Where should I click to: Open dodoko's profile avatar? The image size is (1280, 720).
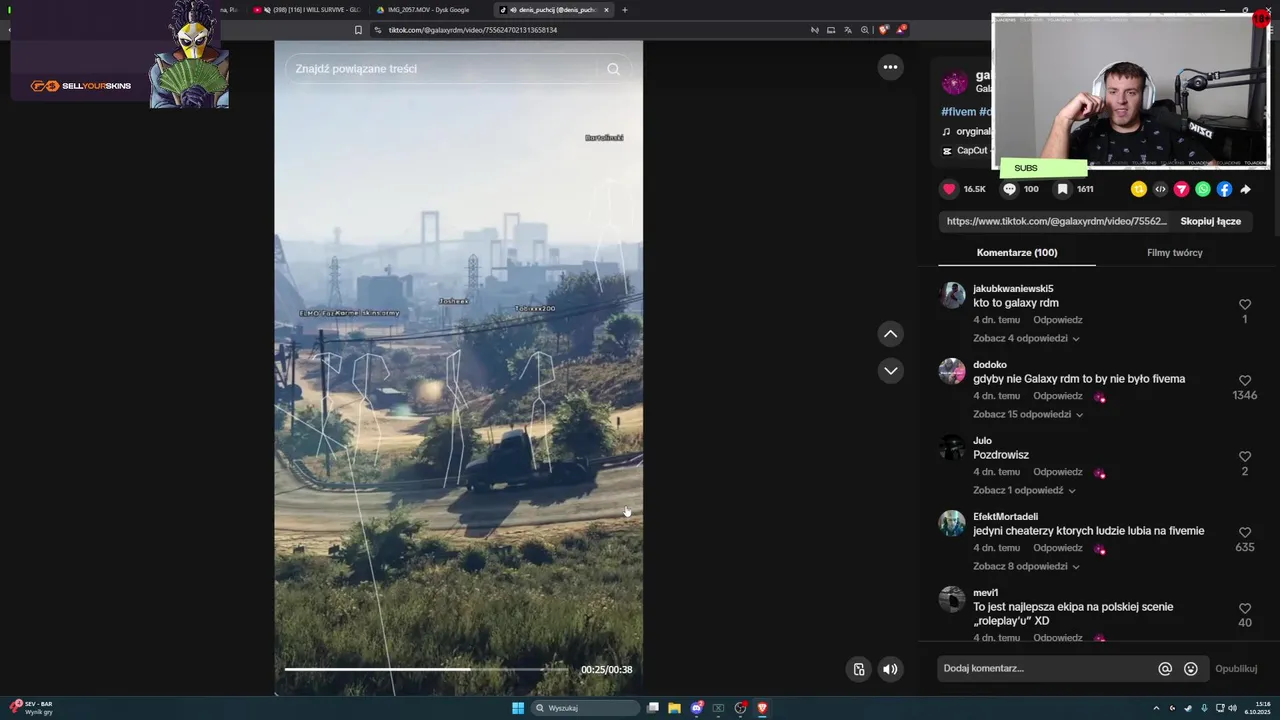tap(952, 371)
